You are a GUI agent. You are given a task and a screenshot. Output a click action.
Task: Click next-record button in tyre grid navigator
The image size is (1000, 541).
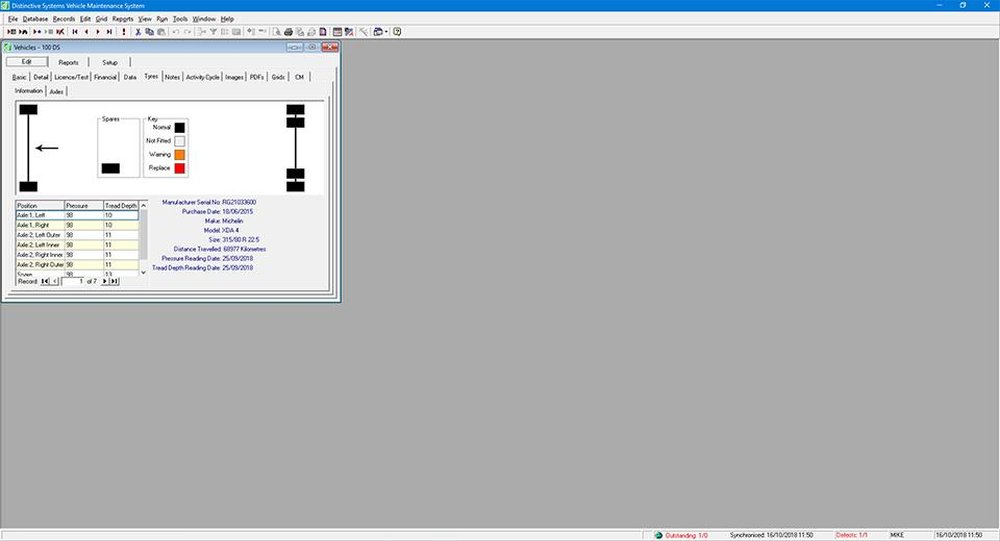(x=105, y=281)
